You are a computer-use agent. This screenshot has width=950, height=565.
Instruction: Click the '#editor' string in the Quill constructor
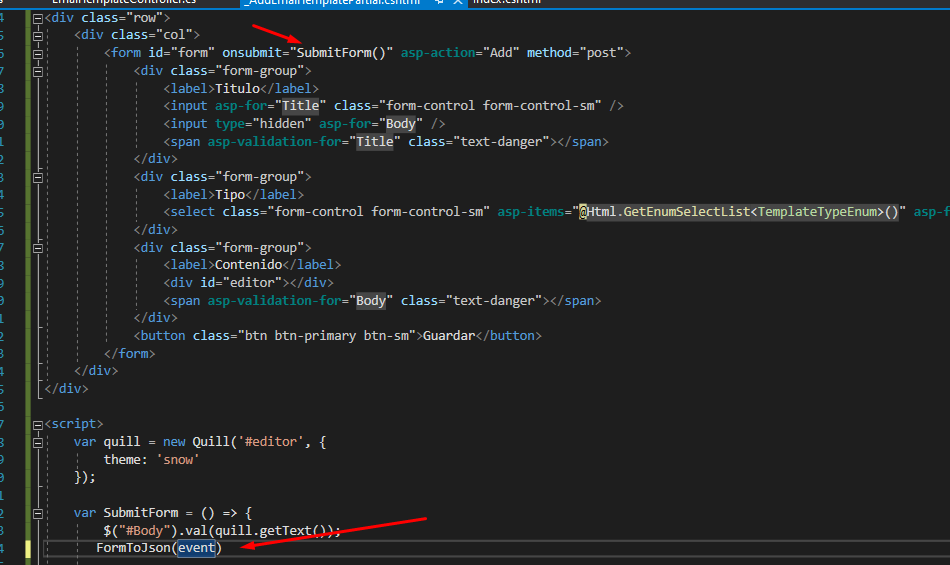271,442
